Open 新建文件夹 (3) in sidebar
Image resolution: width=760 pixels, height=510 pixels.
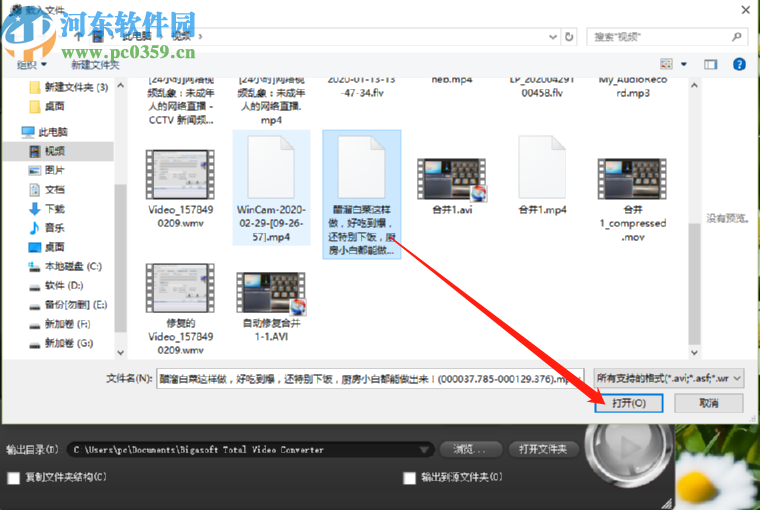pos(69,87)
